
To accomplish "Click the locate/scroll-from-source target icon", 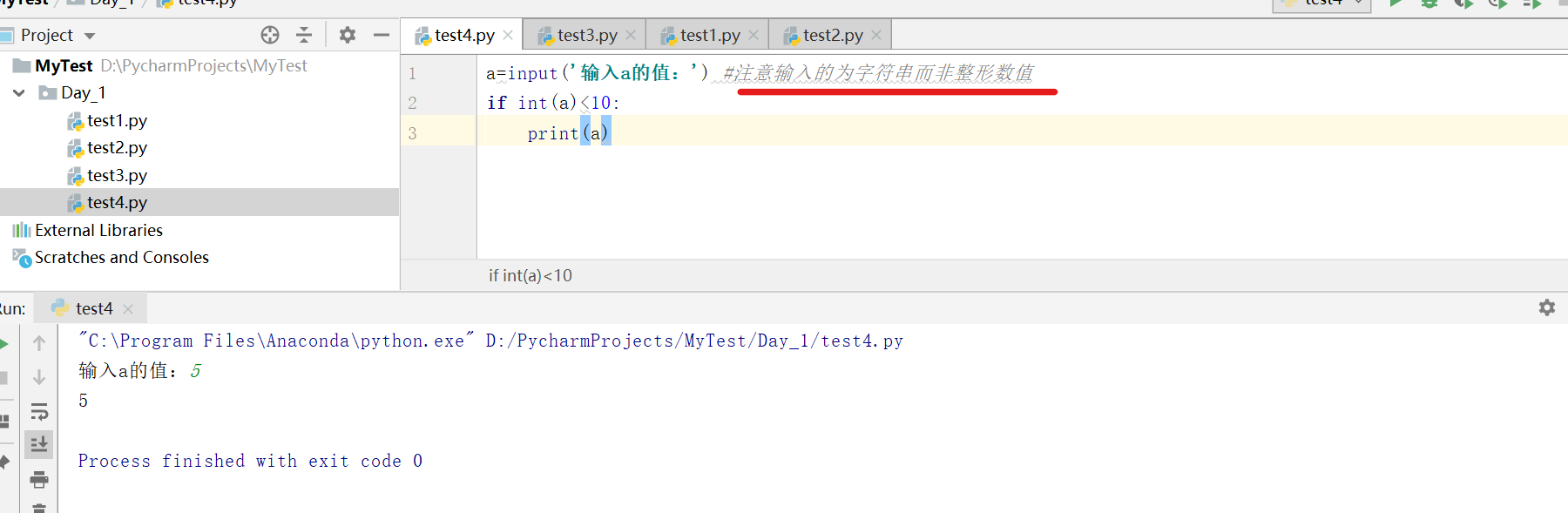I will click(270, 35).
